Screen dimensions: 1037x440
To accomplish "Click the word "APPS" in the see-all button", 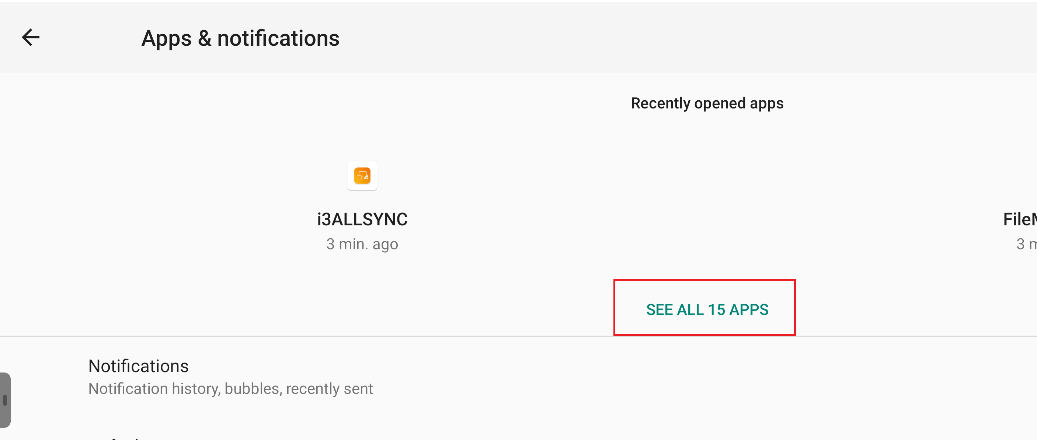I will click(x=749, y=310).
